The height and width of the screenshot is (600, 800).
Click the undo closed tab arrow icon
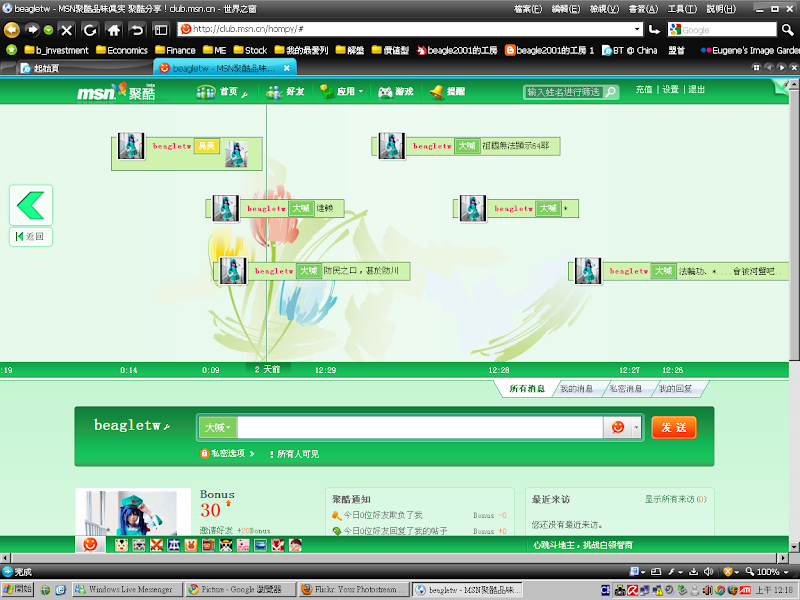click(137, 30)
